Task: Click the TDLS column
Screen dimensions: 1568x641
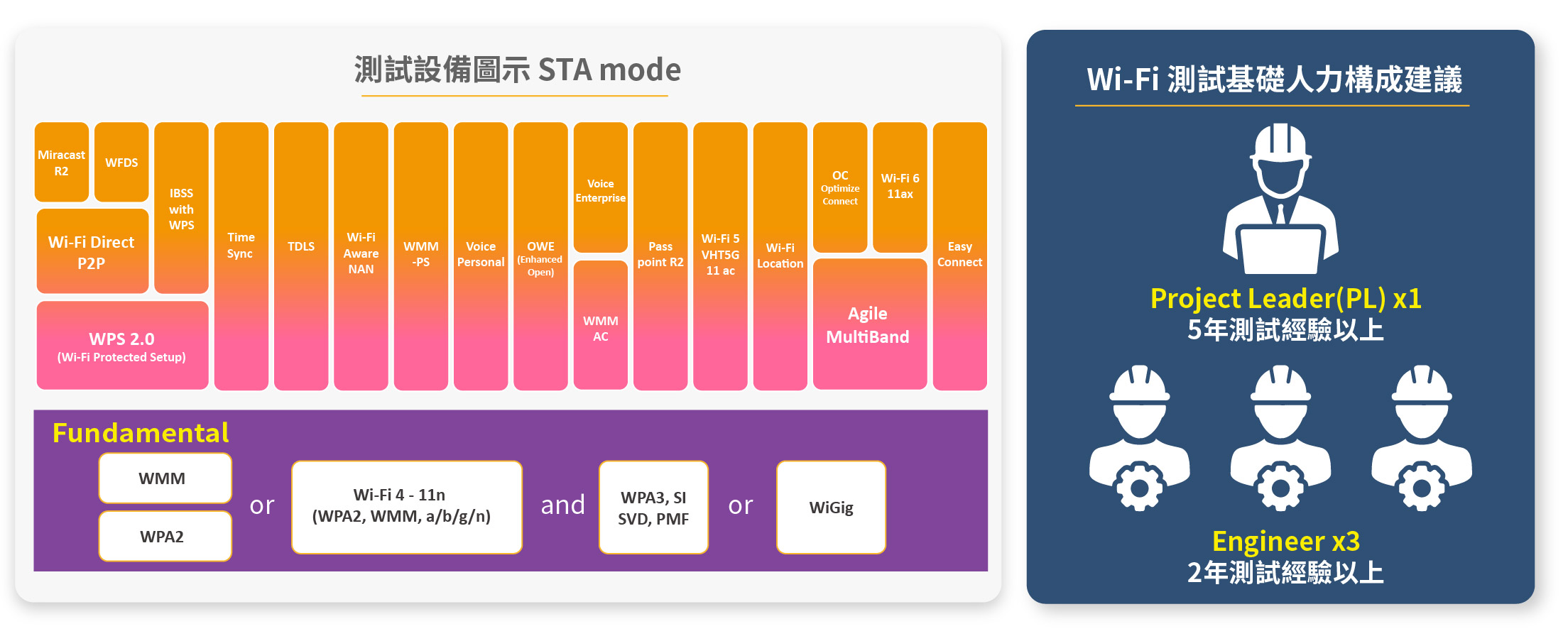Action: (301, 256)
